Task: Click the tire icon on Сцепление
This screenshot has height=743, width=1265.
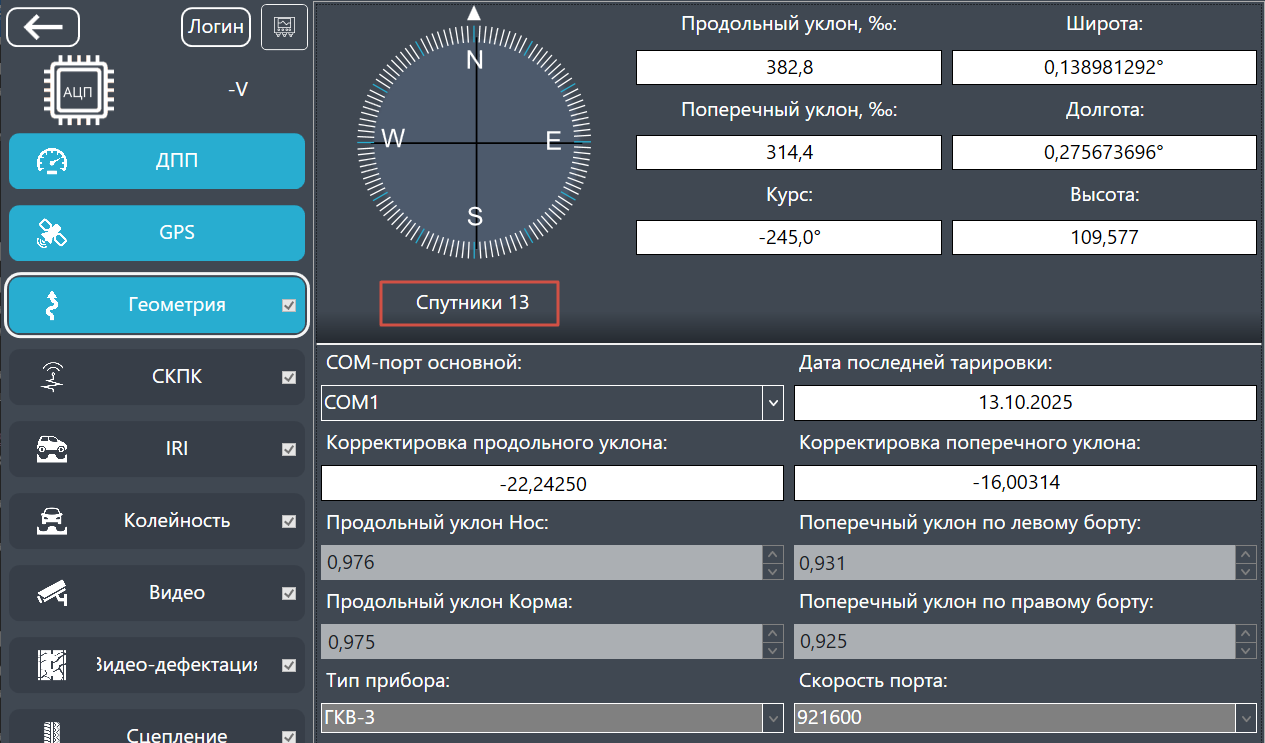Action: click(x=51, y=732)
